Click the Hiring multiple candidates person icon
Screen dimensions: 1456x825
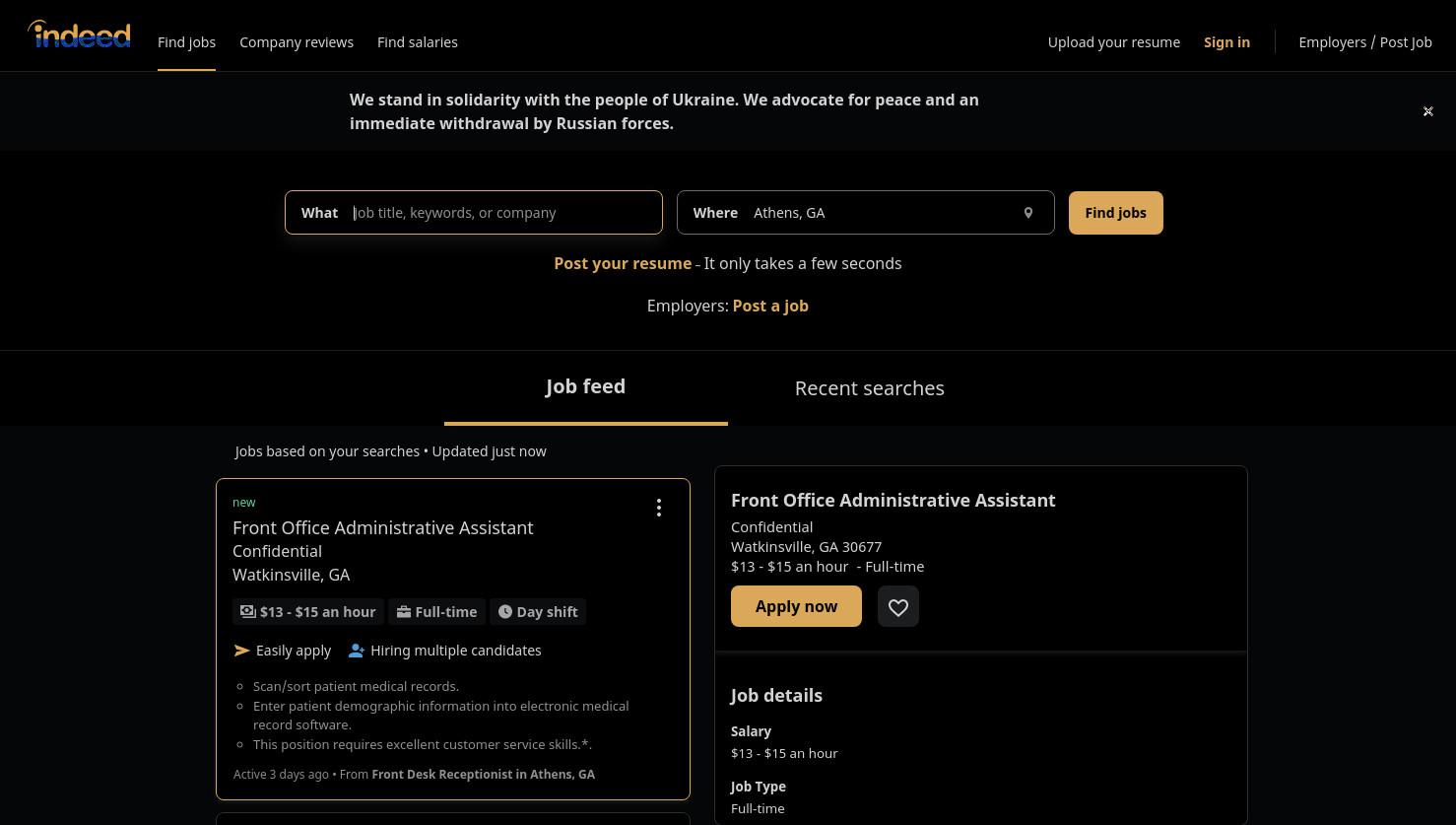click(x=357, y=651)
